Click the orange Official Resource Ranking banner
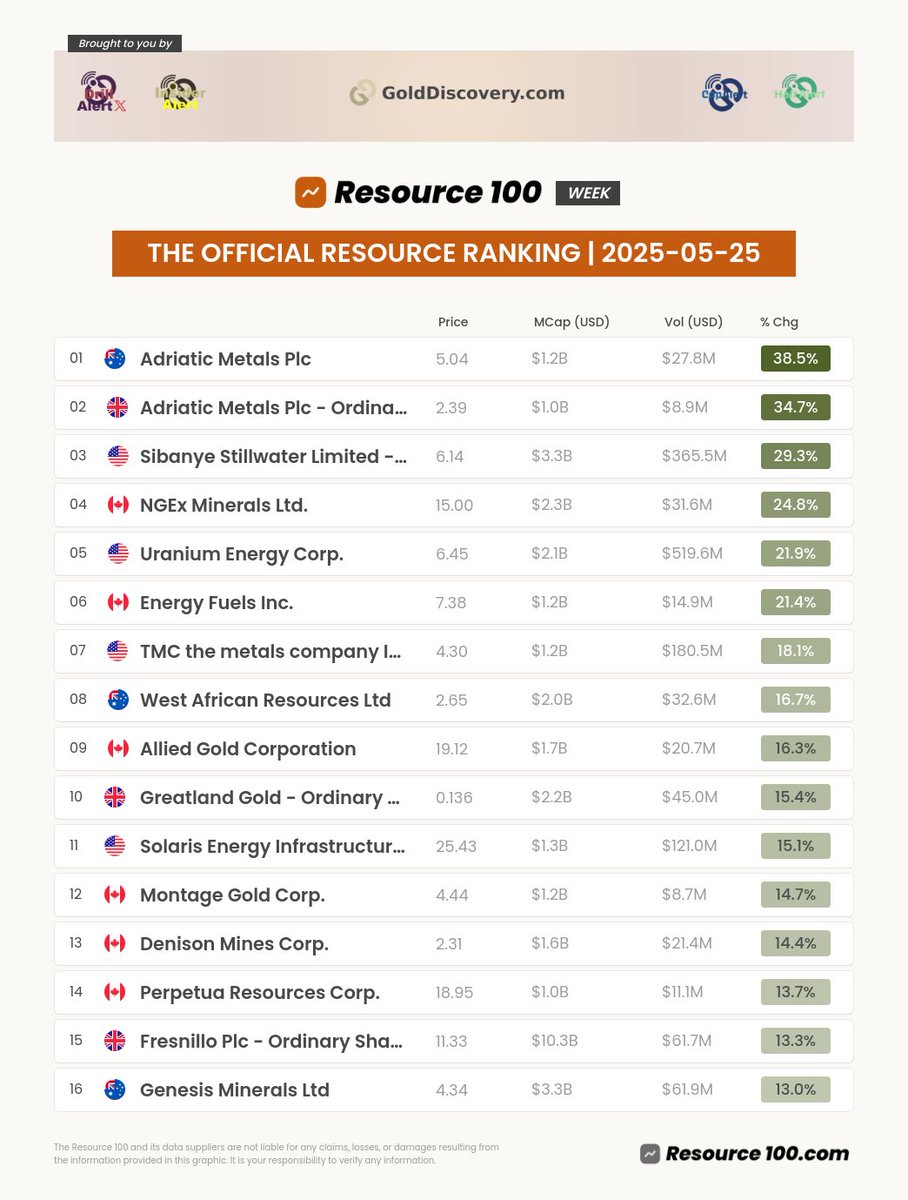Screen dimensions: 908x1200 pos(454,253)
